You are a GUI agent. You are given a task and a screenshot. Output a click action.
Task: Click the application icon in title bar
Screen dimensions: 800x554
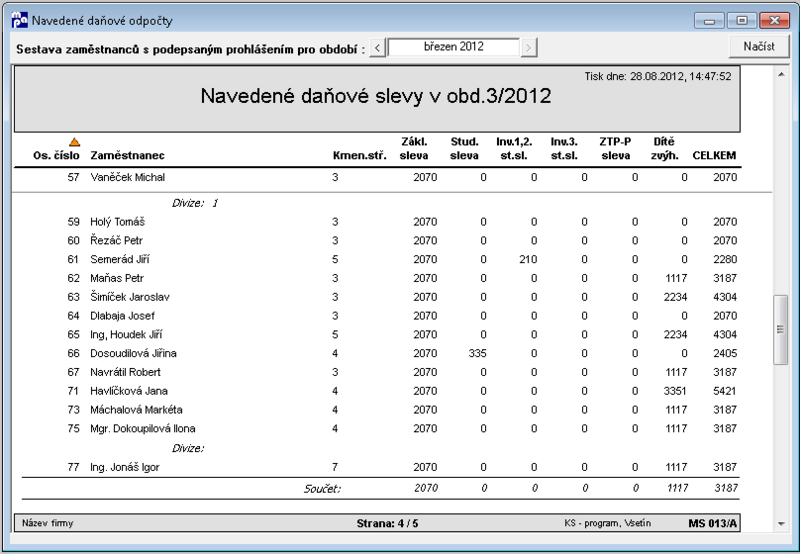[x=19, y=20]
